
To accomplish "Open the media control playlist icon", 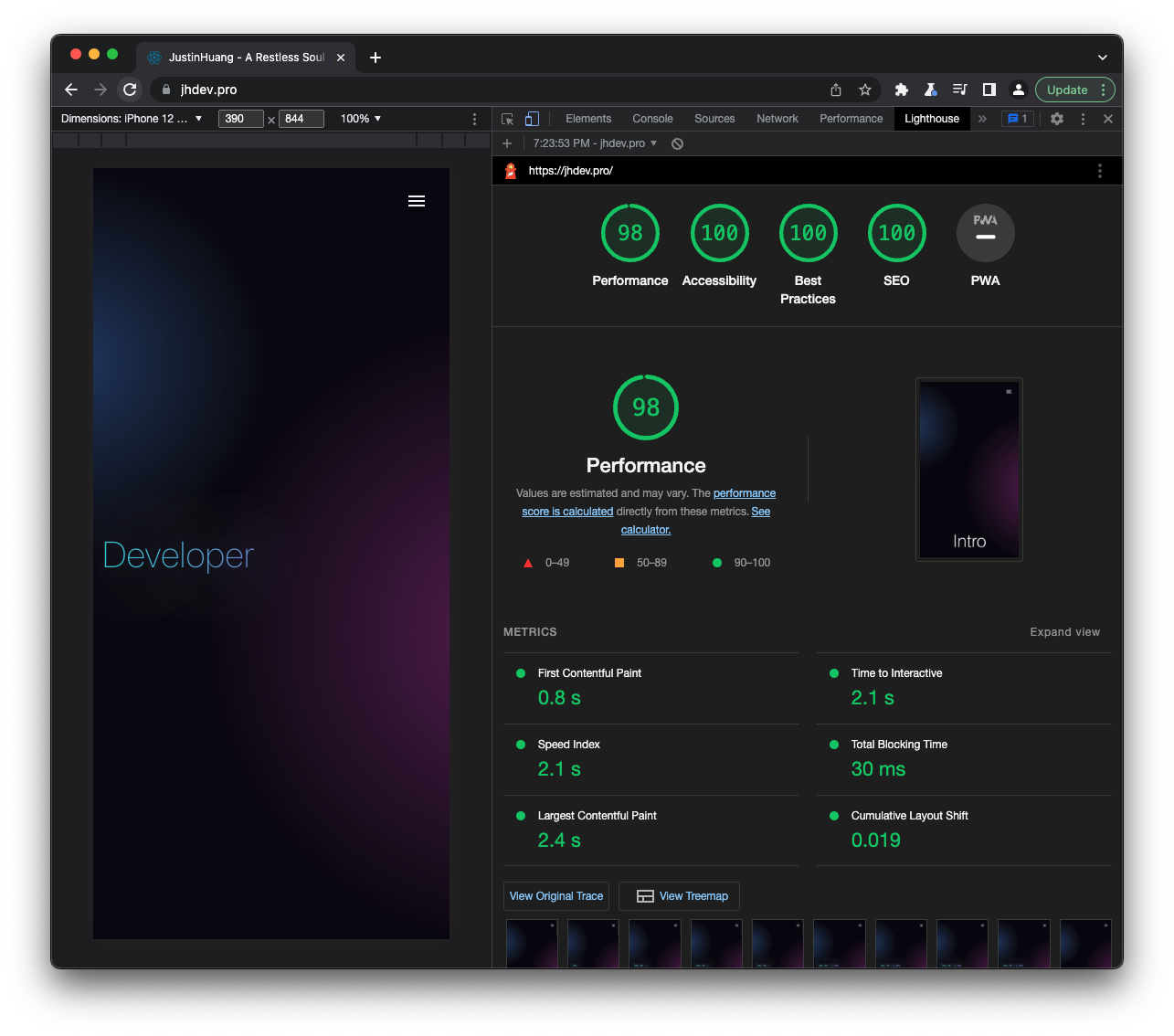I will [x=959, y=90].
